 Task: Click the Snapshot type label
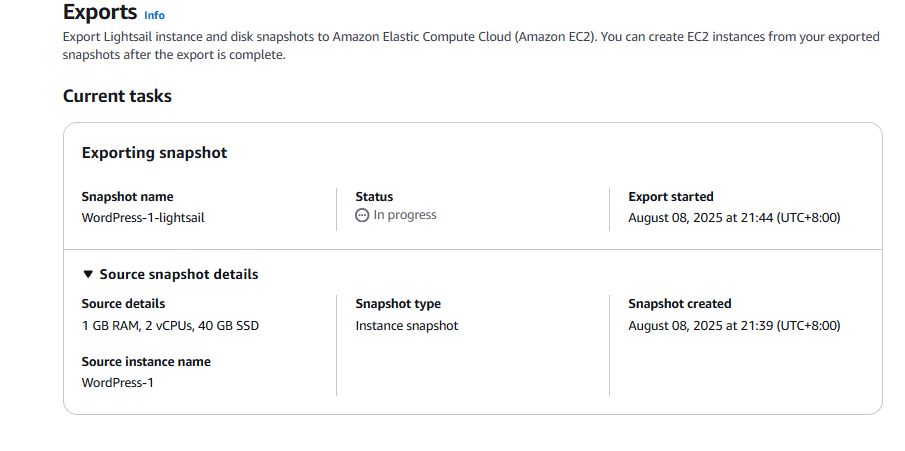click(x=398, y=304)
